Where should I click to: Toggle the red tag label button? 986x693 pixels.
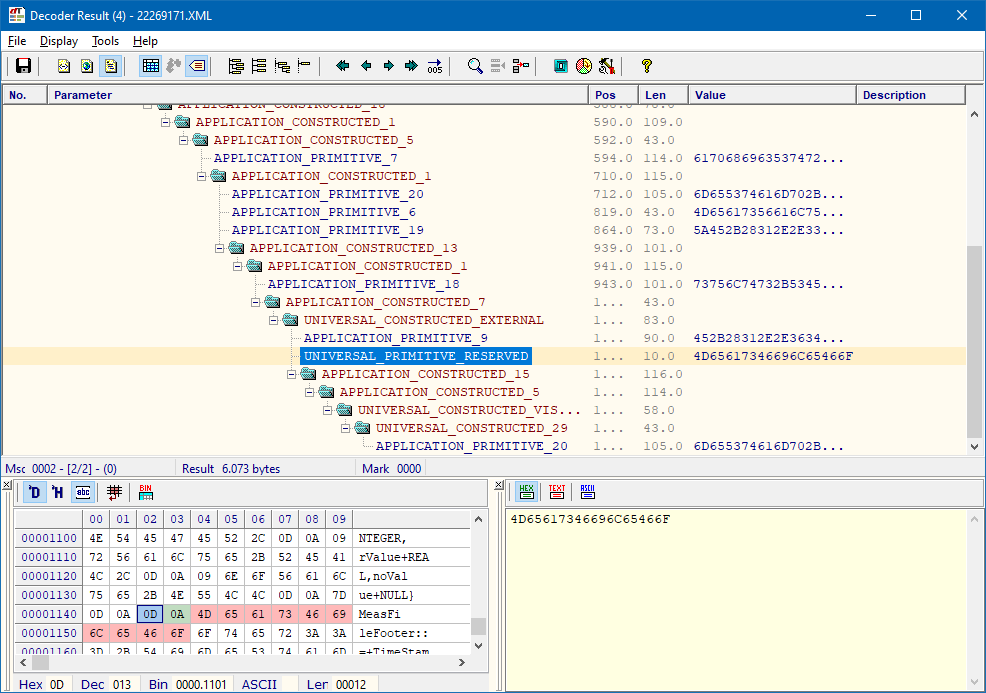coord(197,66)
